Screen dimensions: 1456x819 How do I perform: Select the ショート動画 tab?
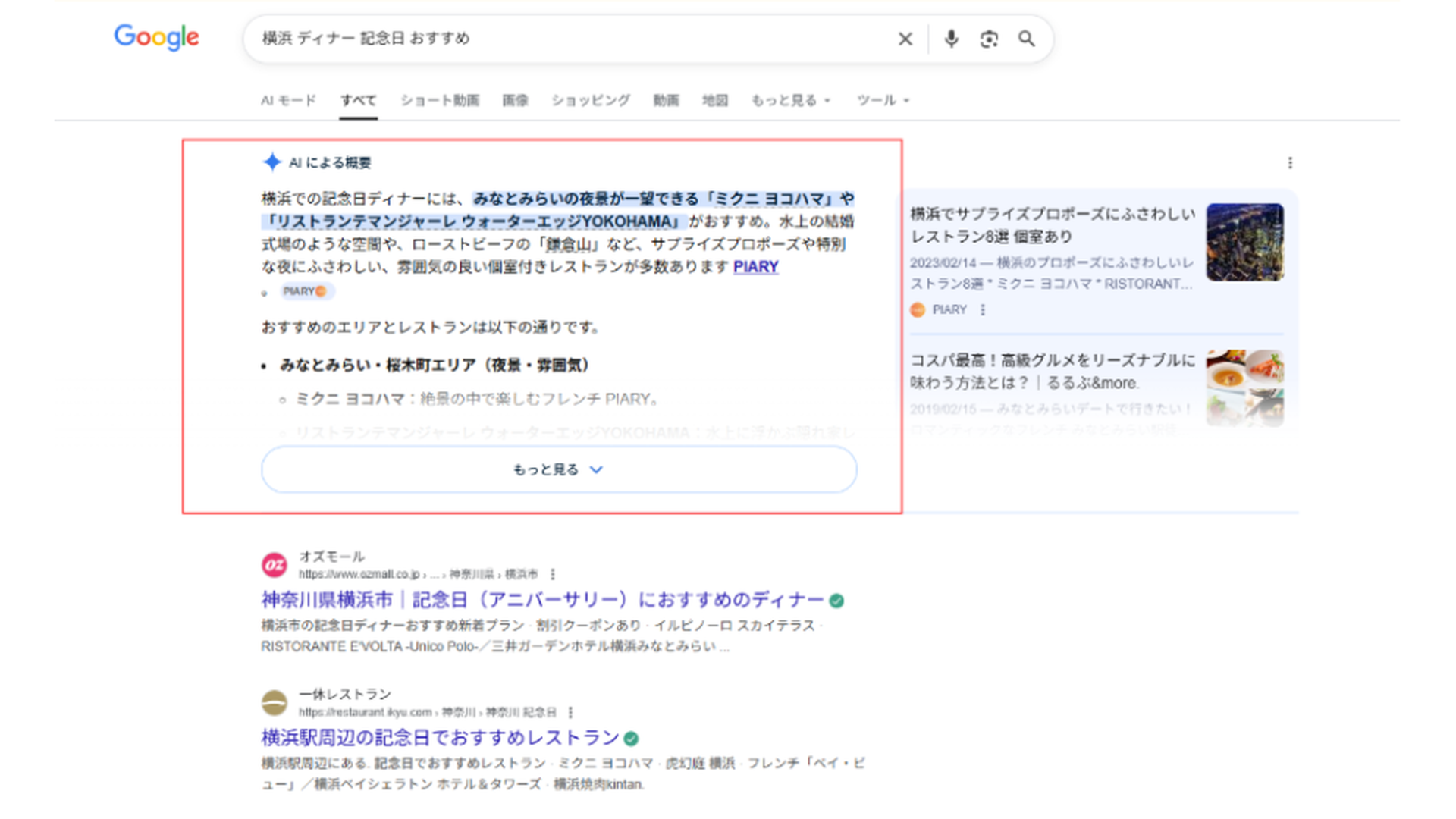pyautogui.click(x=440, y=100)
